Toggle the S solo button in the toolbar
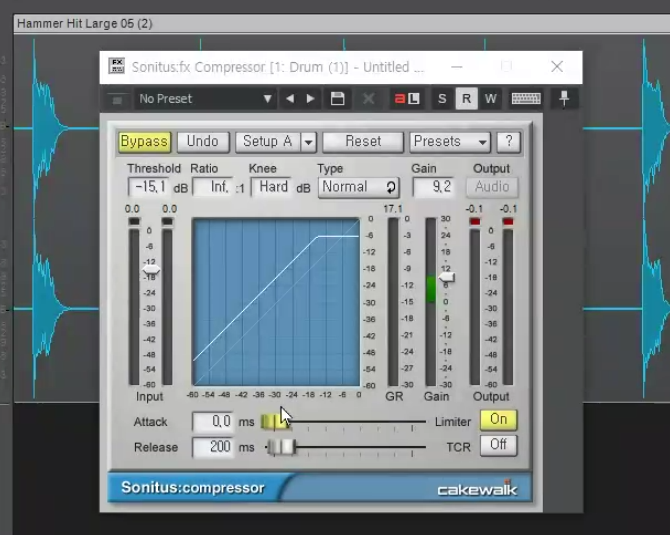670x535 pixels. pos(442,99)
